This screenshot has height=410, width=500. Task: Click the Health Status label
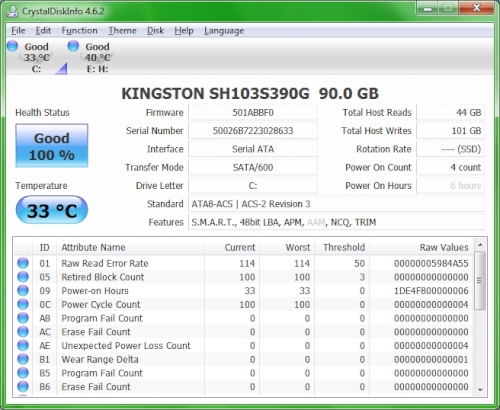pos(42,113)
